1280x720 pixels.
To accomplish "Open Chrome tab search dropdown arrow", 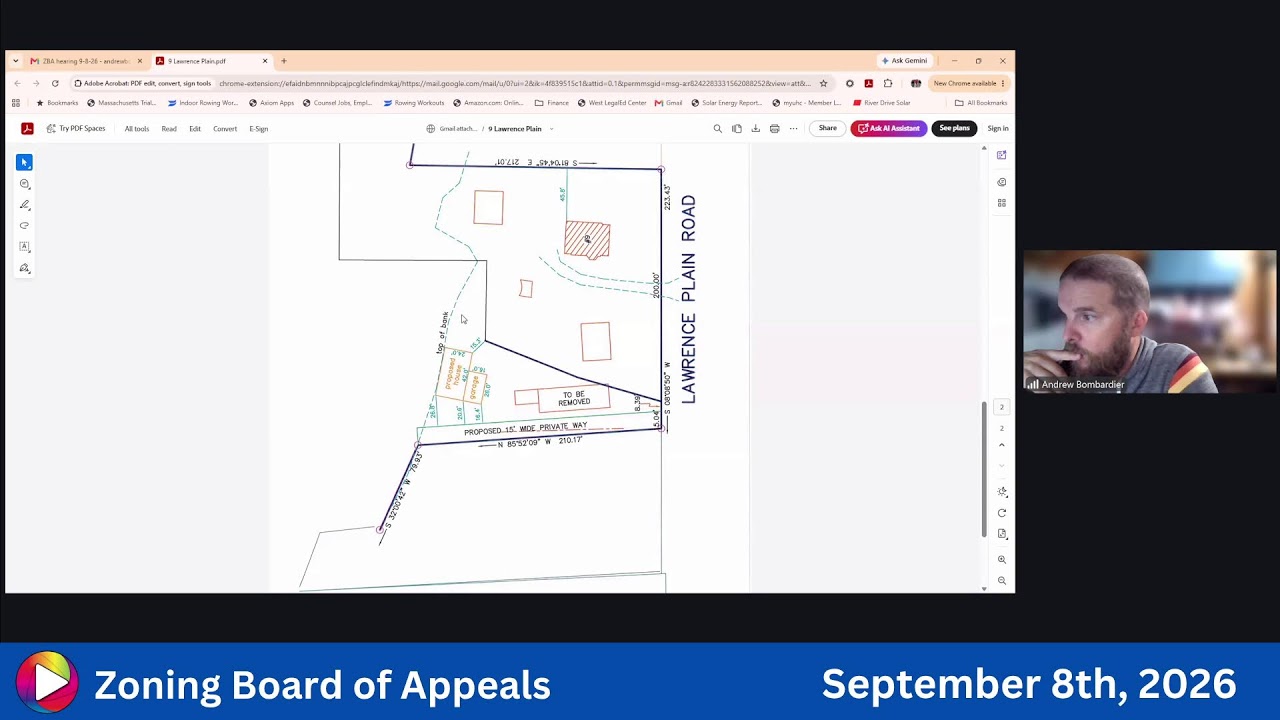I will (15, 61).
